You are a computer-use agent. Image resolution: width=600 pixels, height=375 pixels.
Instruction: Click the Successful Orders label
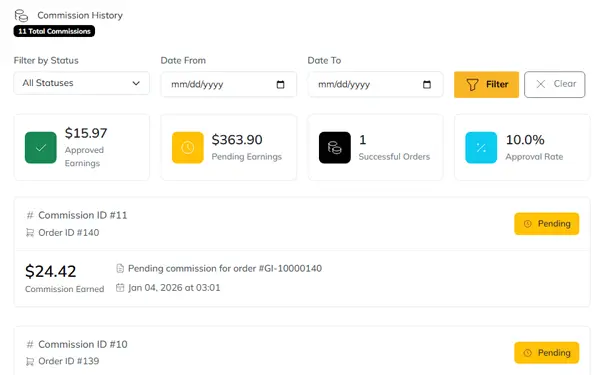(394, 157)
